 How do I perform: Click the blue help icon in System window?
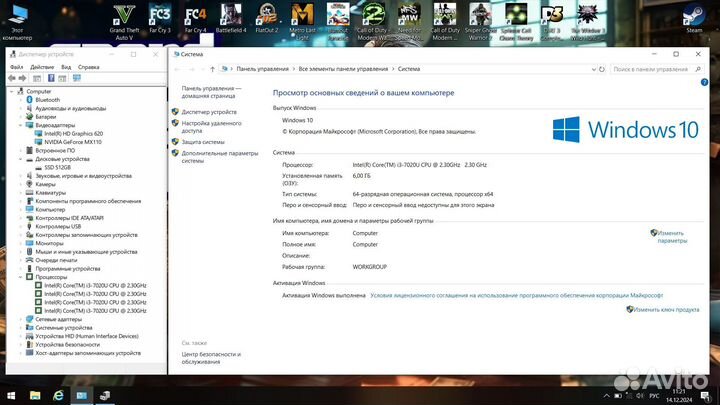click(704, 82)
